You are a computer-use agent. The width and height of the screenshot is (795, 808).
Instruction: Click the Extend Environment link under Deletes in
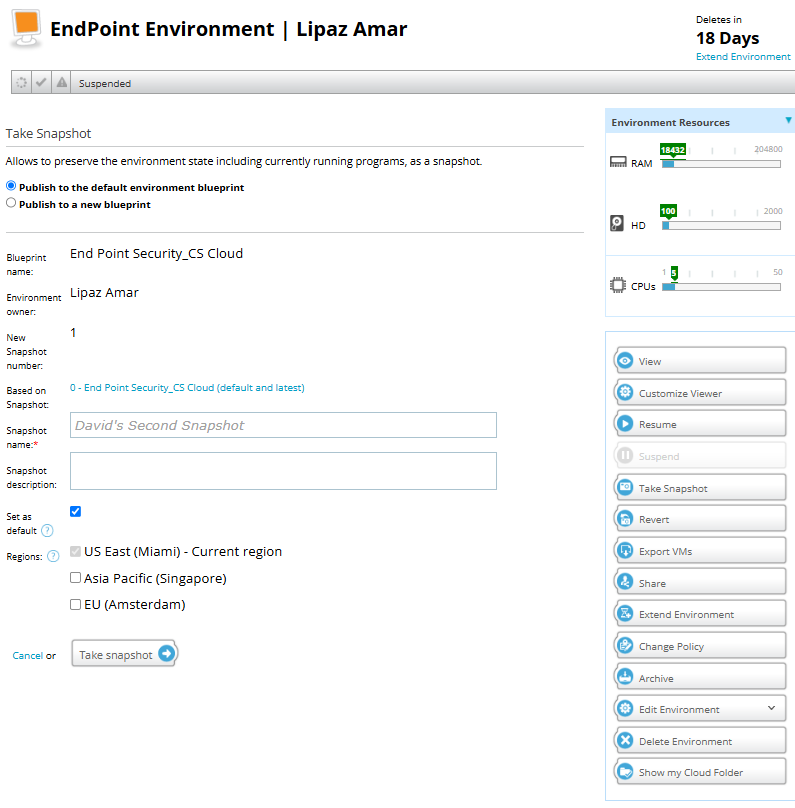tap(743, 57)
